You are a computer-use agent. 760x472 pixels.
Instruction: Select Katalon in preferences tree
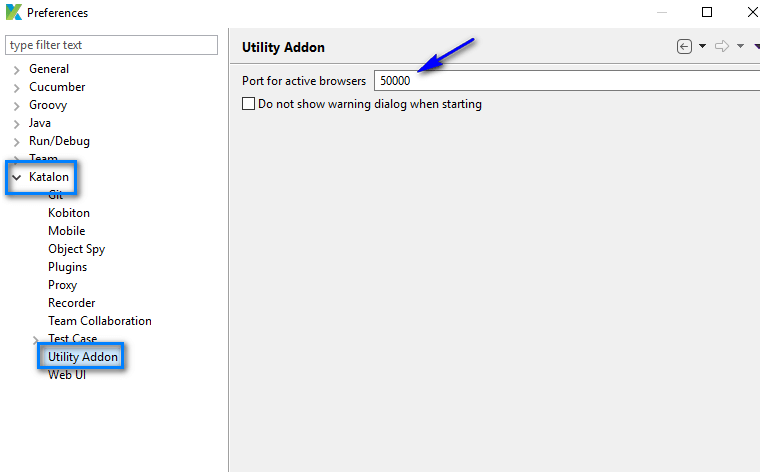49,177
